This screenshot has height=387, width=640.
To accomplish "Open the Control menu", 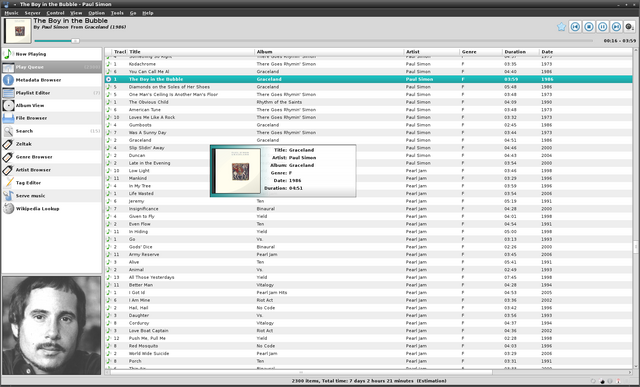I will click(55, 13).
